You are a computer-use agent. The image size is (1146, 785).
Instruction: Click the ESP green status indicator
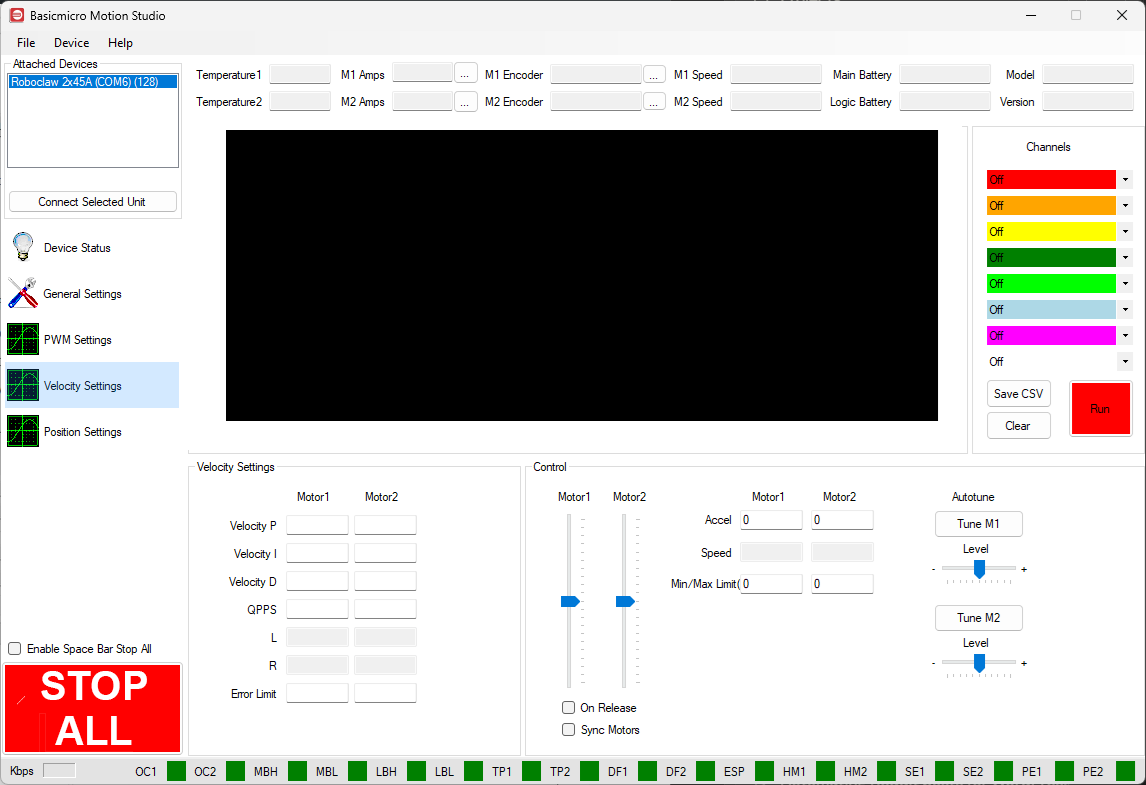coord(764,771)
